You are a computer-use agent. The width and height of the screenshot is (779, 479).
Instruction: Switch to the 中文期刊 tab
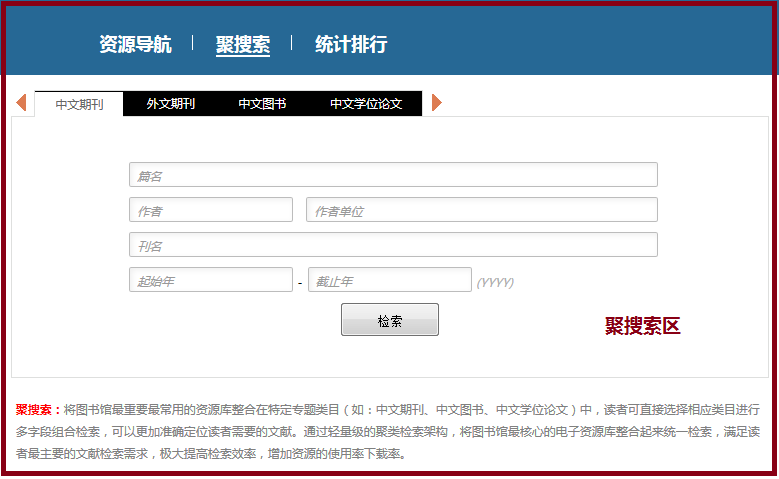[79, 104]
